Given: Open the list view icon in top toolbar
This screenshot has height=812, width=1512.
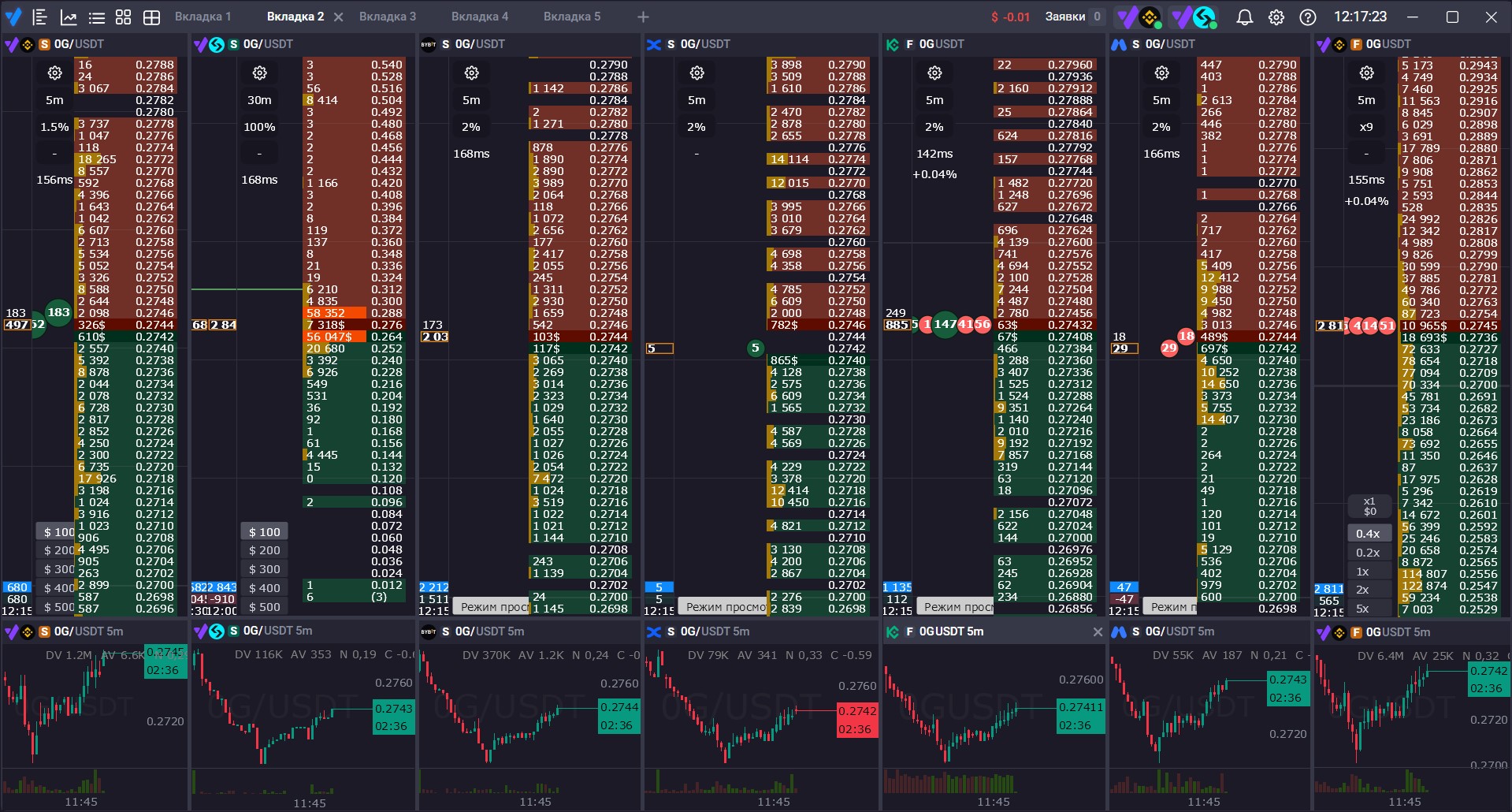Looking at the screenshot, I should point(96,17).
